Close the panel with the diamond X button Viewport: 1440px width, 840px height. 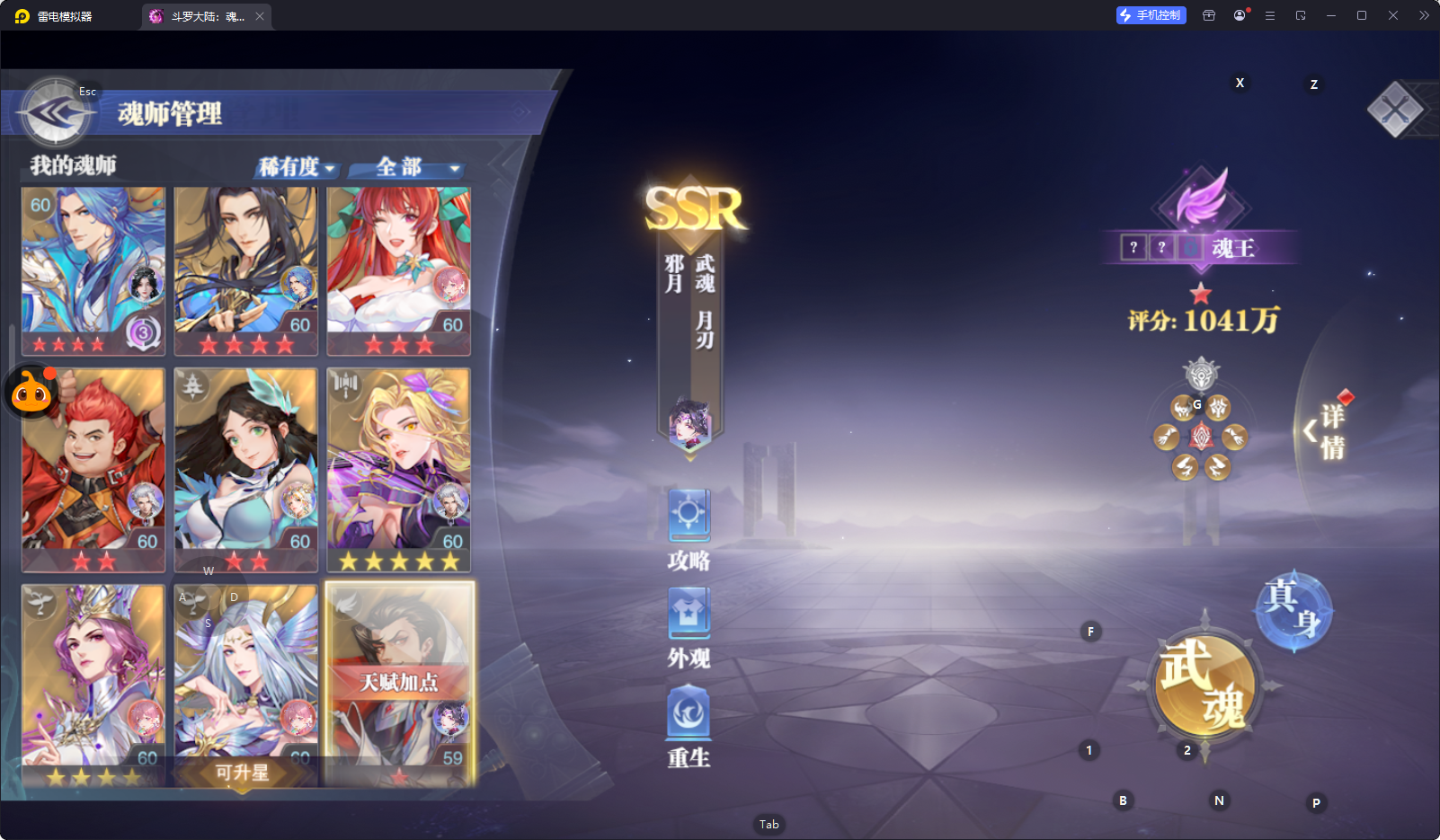[x=1395, y=110]
